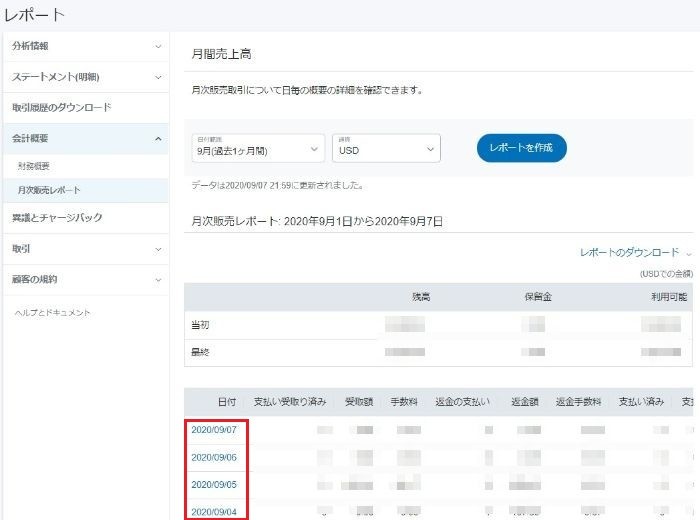
Task: Expand the ステートメント(明細) section chevron
Action: (x=158, y=77)
